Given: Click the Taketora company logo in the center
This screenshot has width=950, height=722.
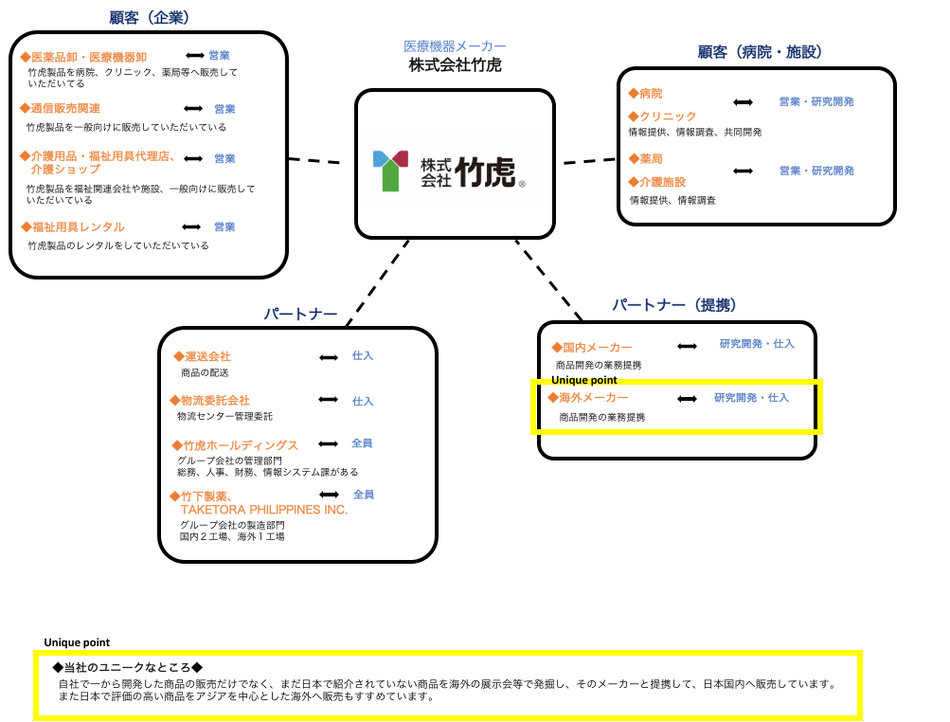Looking at the screenshot, I should (449, 171).
